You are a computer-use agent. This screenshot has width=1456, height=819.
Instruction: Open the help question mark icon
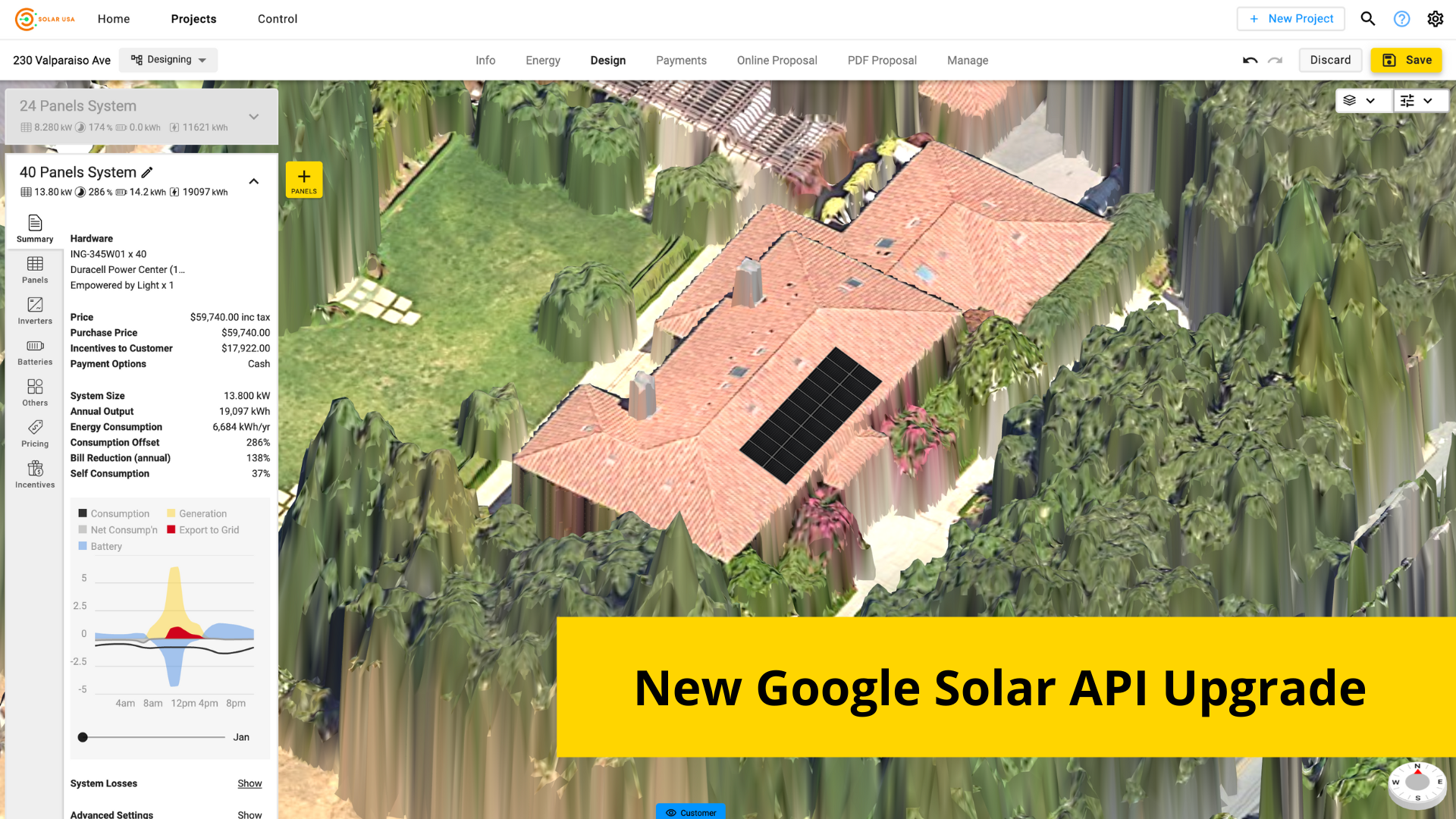1401,19
